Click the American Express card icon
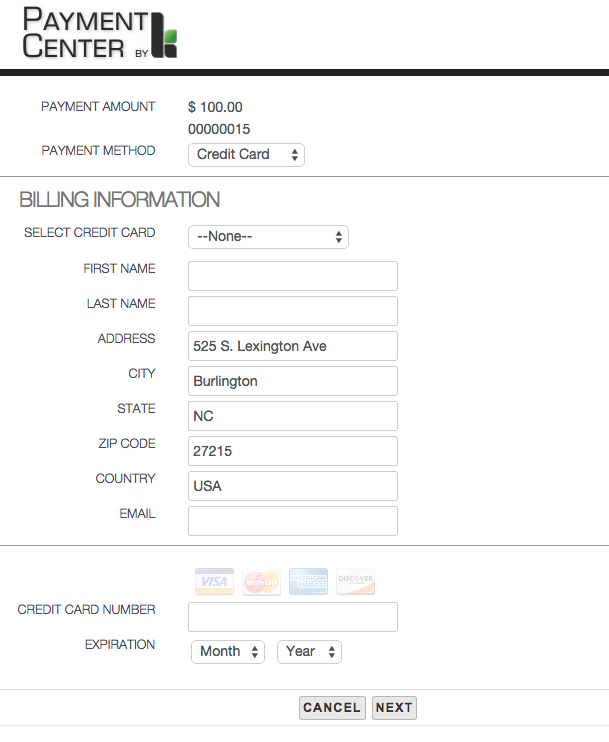The width and height of the screenshot is (609, 742). [309, 581]
